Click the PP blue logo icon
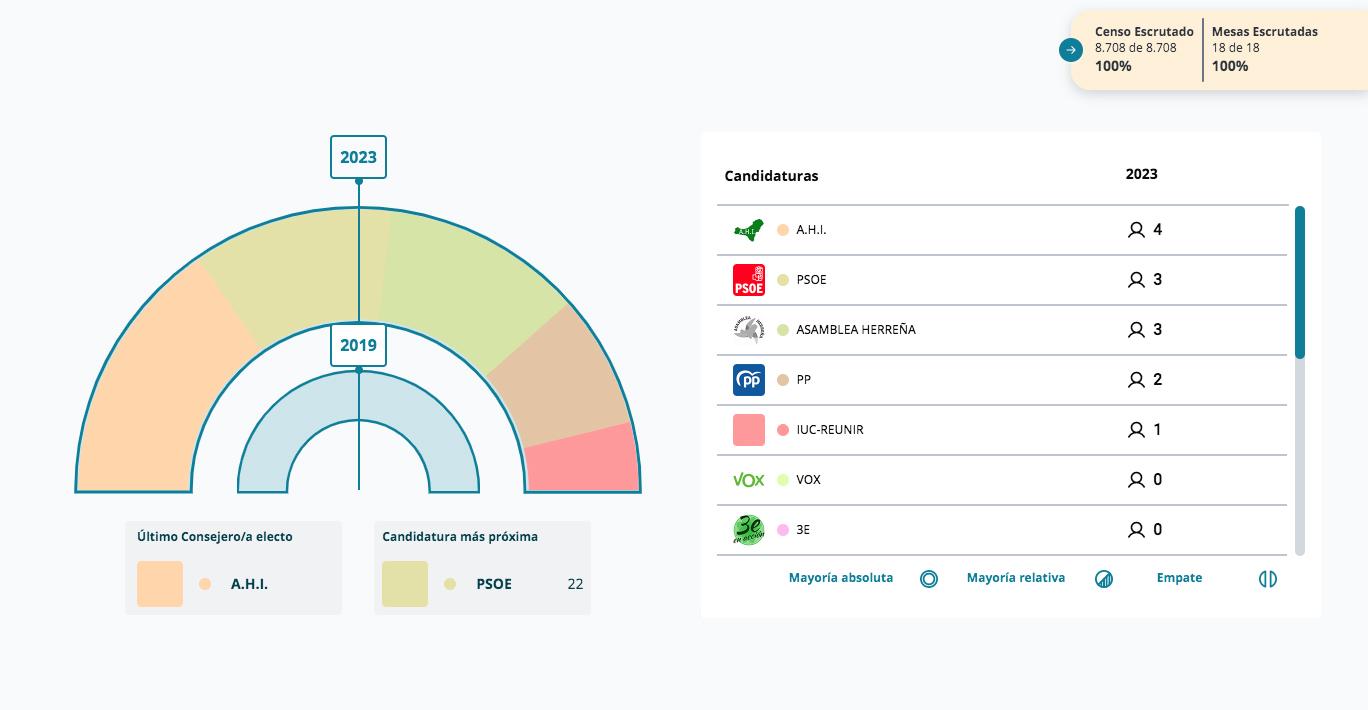This screenshot has height=710, width=1368. (748, 380)
